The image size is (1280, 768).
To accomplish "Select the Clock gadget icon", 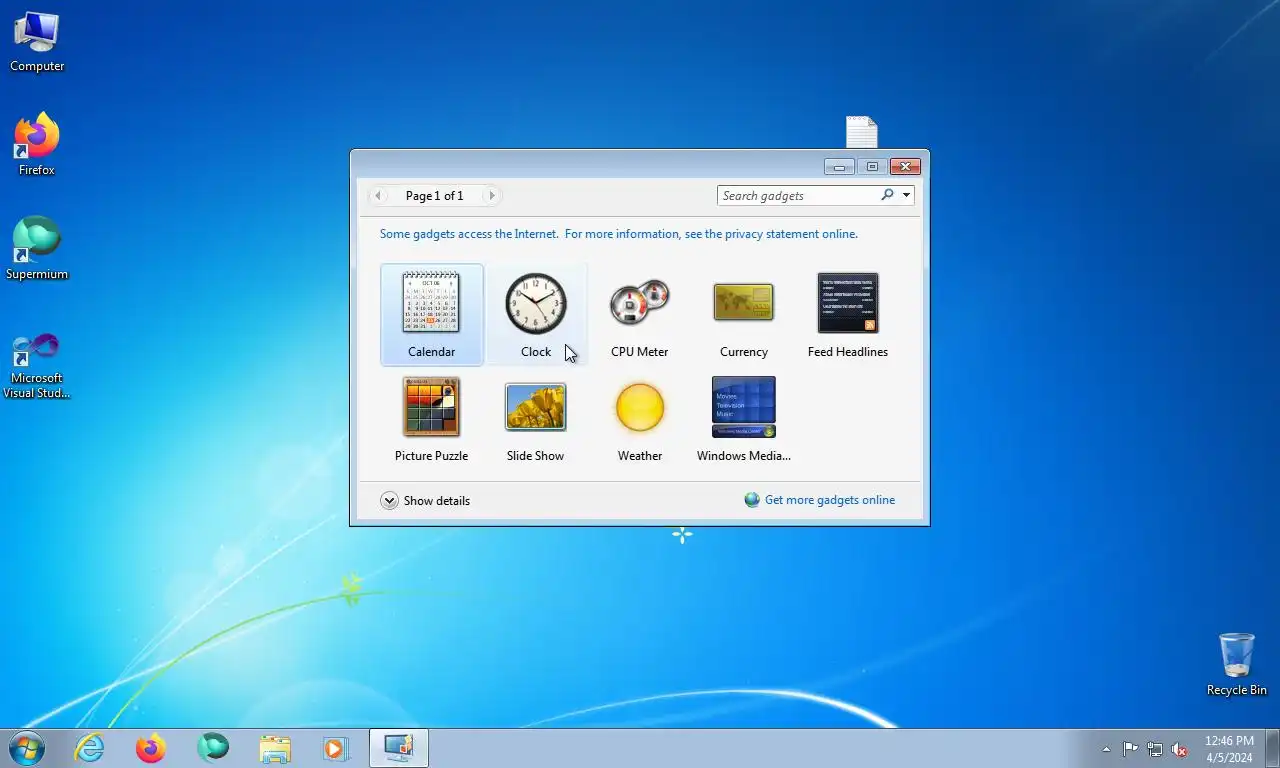I will pyautogui.click(x=535, y=302).
